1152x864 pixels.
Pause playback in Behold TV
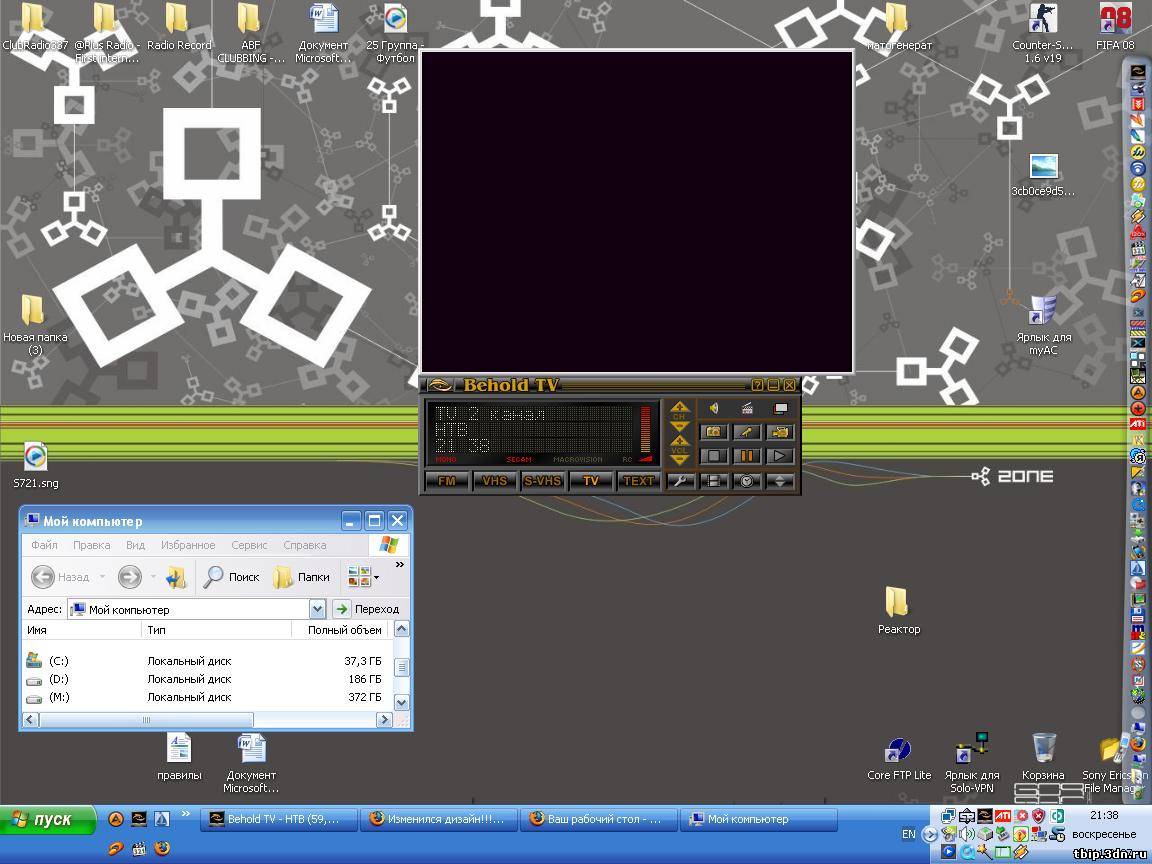point(746,456)
